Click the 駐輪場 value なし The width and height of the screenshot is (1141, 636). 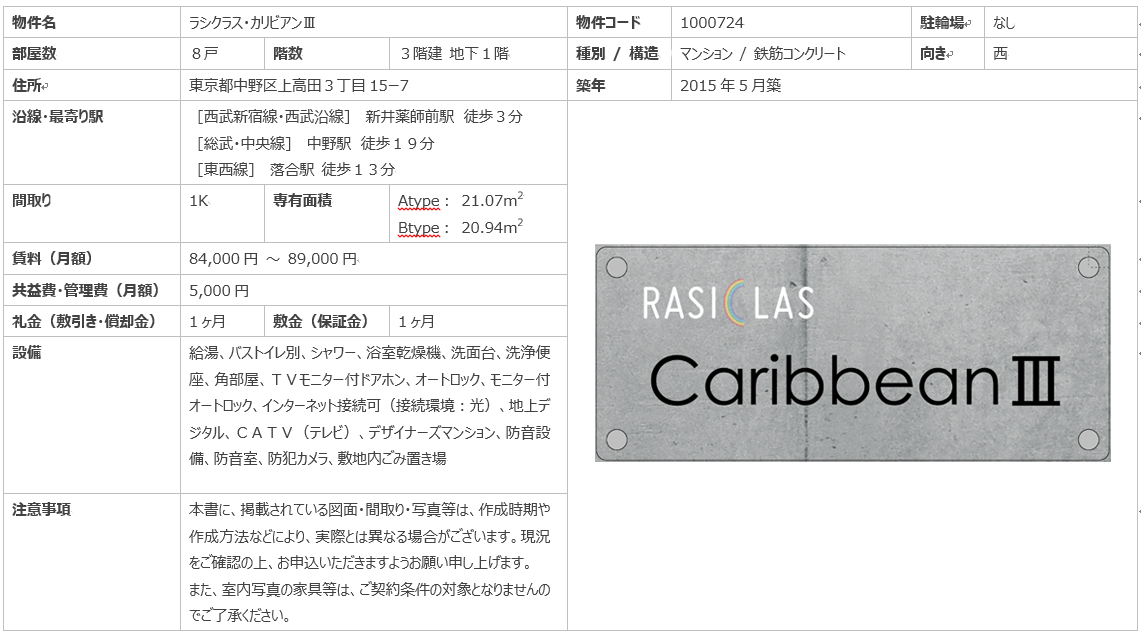(1004, 22)
